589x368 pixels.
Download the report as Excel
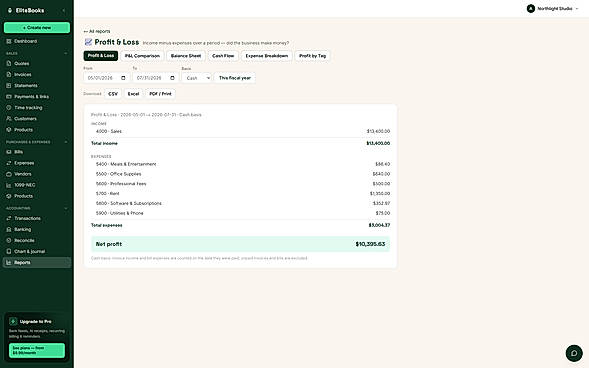click(x=133, y=94)
